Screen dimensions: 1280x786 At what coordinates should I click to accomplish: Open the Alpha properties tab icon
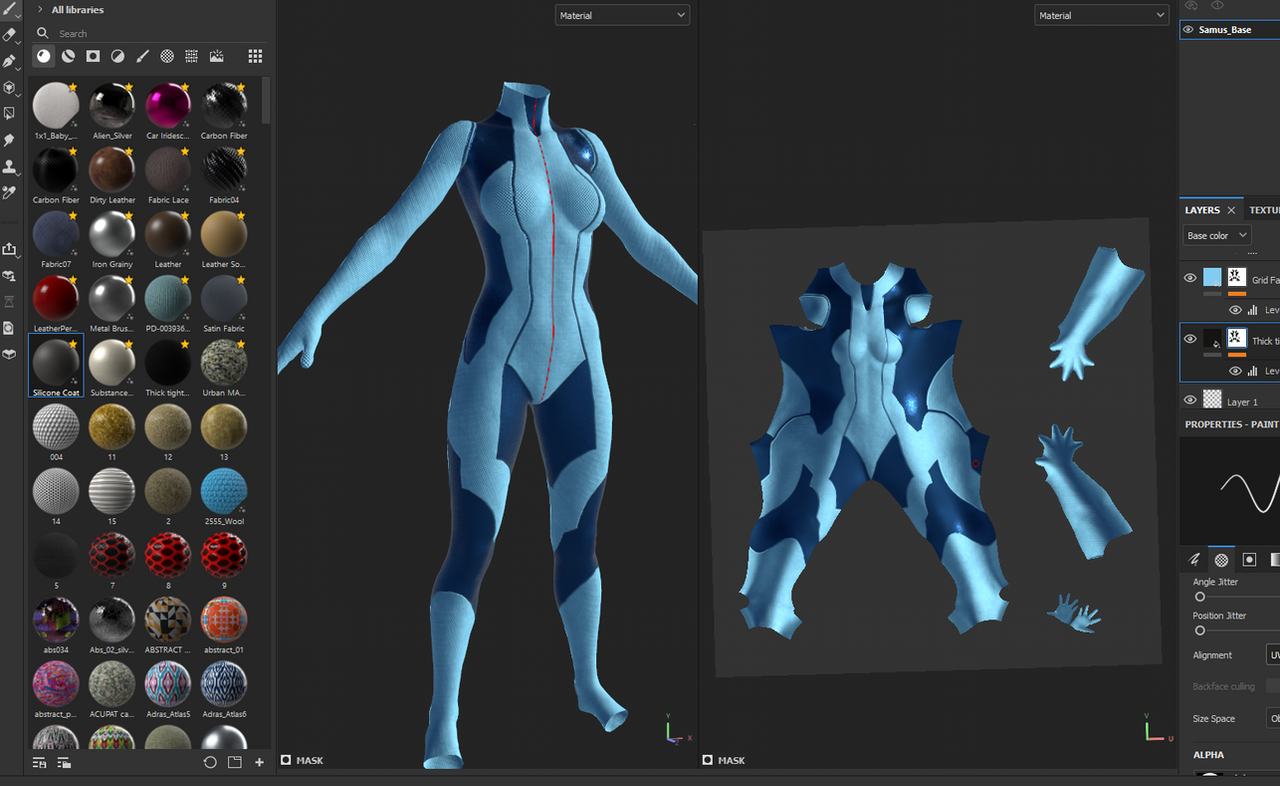(x=1221, y=560)
